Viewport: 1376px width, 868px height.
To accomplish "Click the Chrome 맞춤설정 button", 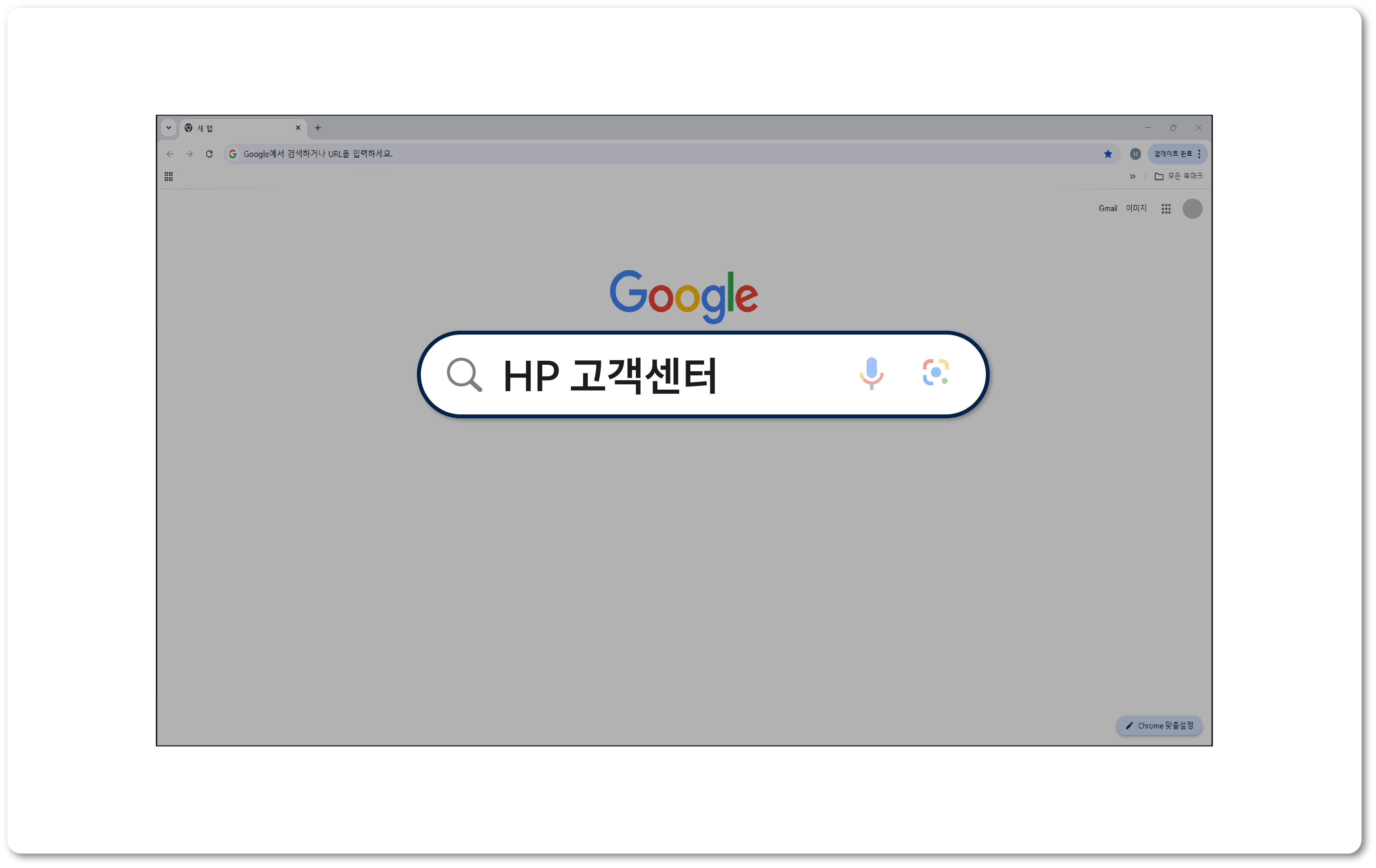I will tap(1159, 726).
